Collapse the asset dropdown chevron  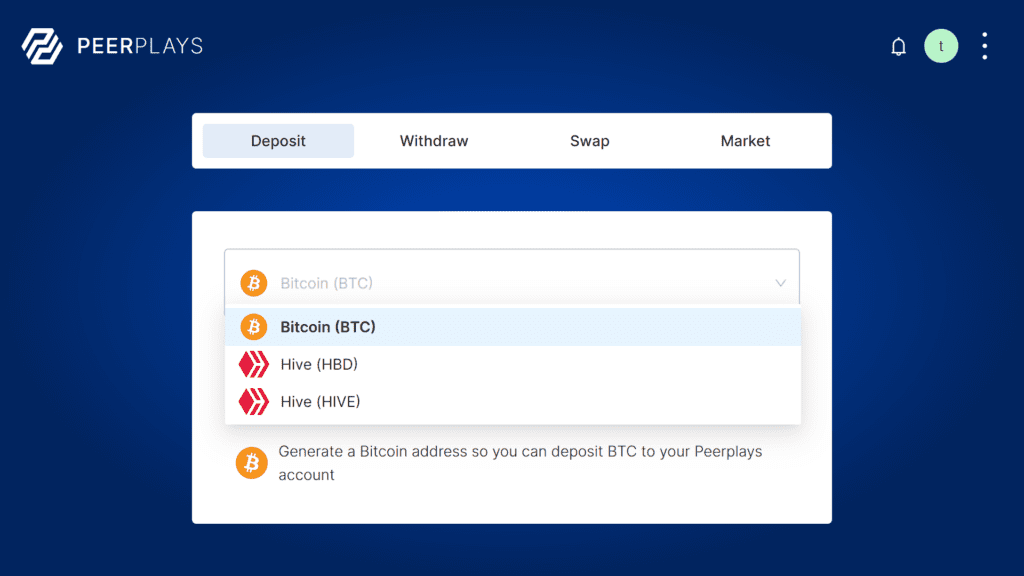(x=780, y=283)
